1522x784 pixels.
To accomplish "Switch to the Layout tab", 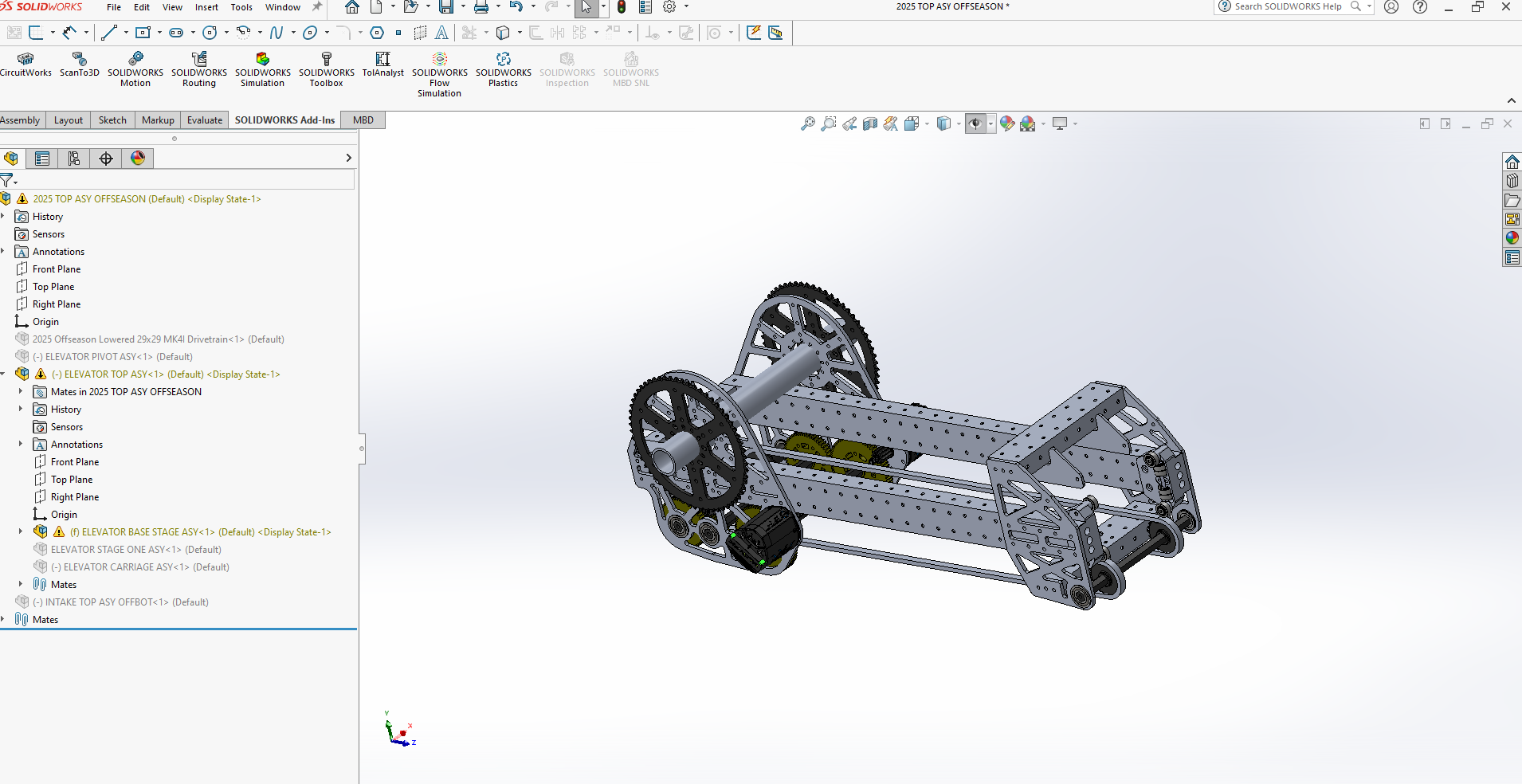I will (69, 120).
